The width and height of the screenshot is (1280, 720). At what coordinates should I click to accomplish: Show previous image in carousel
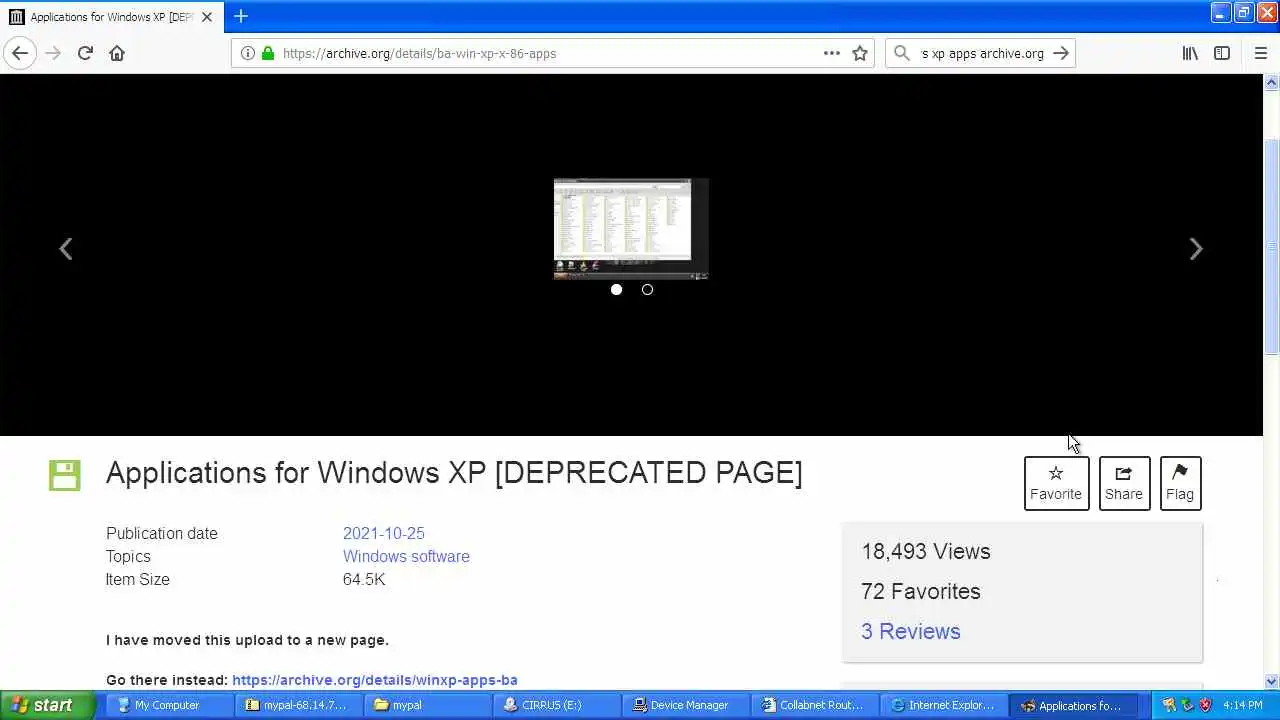tap(66, 249)
